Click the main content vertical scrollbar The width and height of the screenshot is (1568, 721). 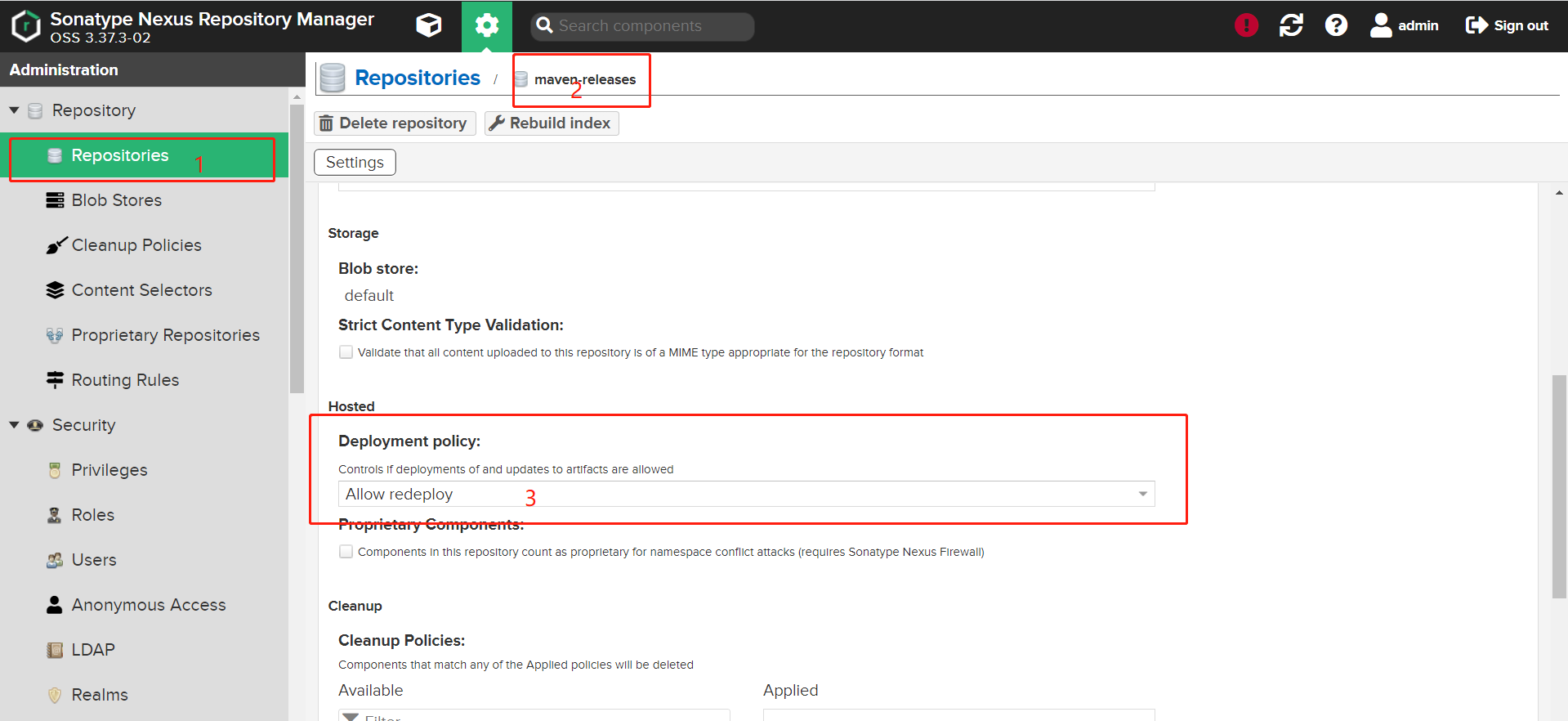point(1559,487)
